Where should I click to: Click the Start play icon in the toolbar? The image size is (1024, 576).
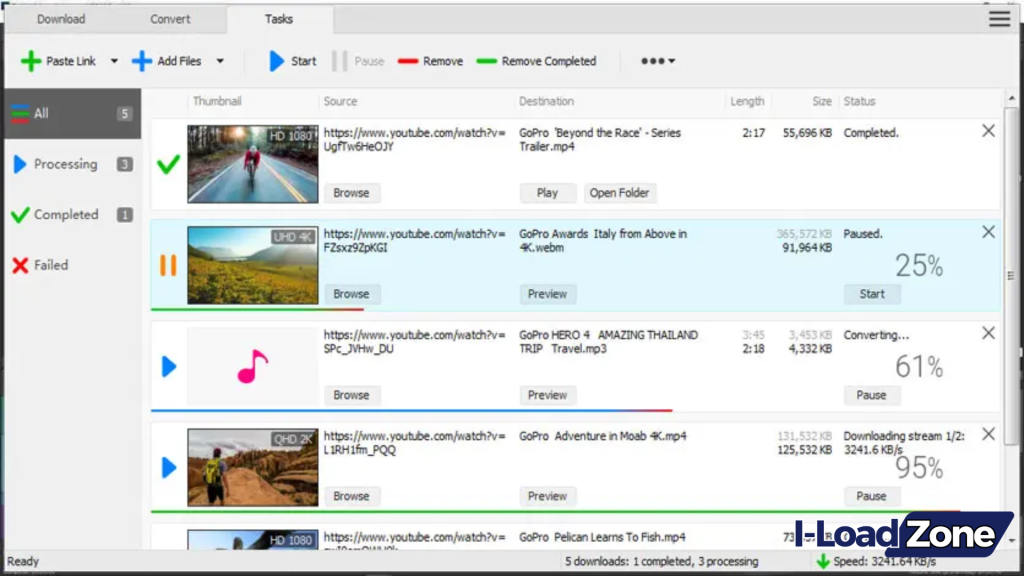pos(278,61)
